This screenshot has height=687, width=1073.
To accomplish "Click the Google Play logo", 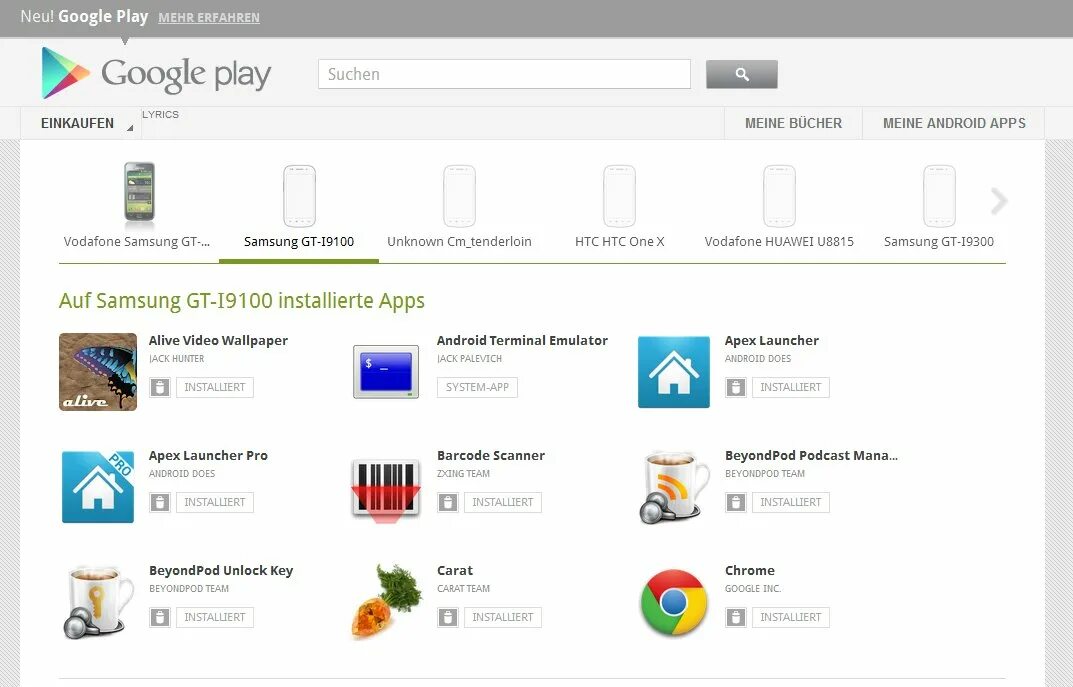I will [x=157, y=73].
